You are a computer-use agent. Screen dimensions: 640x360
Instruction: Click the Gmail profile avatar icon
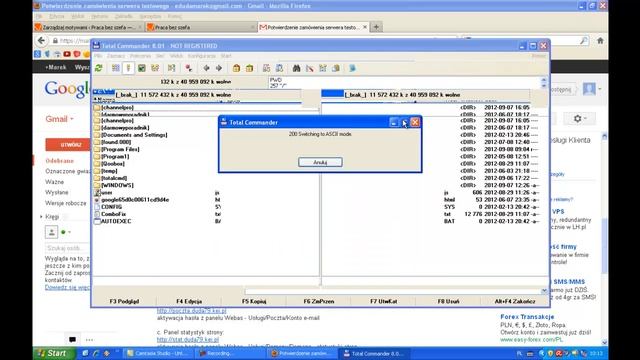[589, 89]
